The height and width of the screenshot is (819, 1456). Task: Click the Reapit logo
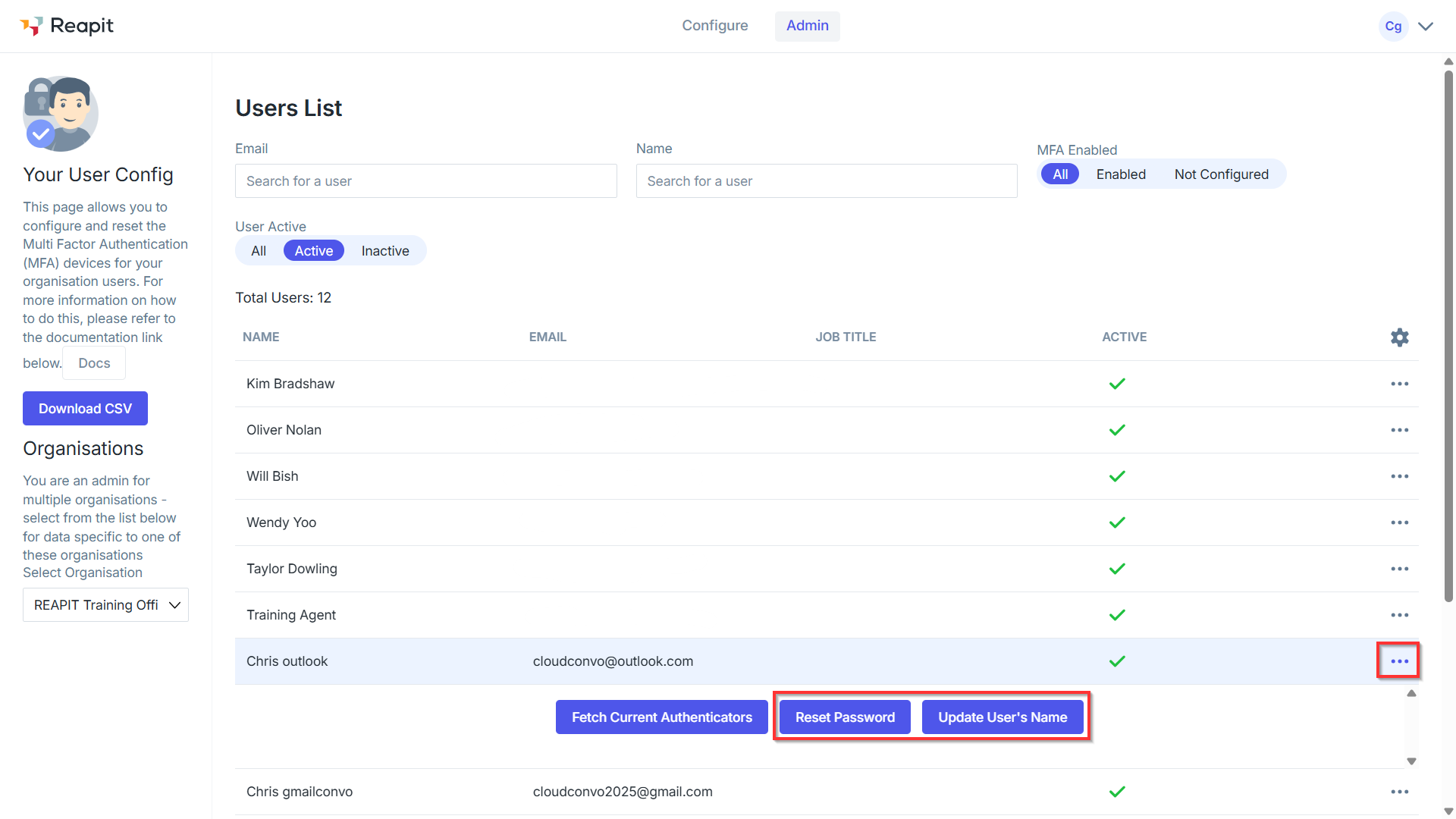(x=67, y=26)
